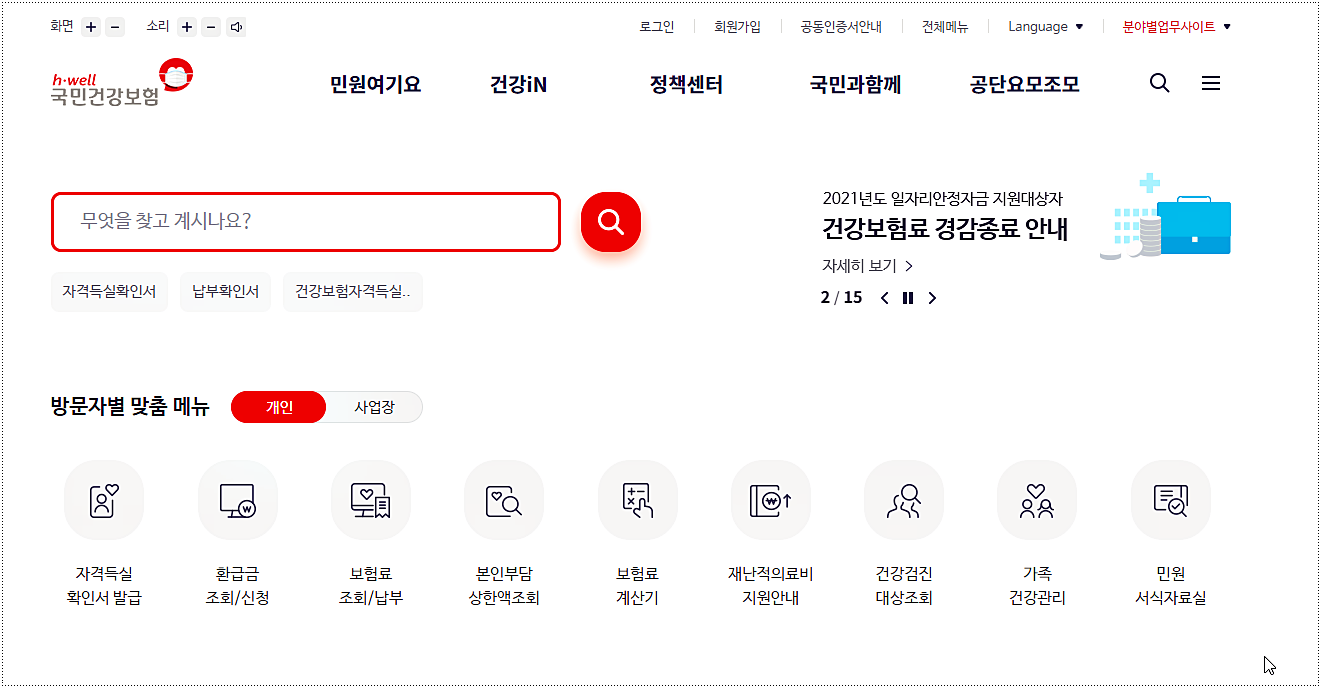Viewport: 1321px width, 688px height.
Task: Open 자세히 보기 banner link
Action: click(866, 265)
